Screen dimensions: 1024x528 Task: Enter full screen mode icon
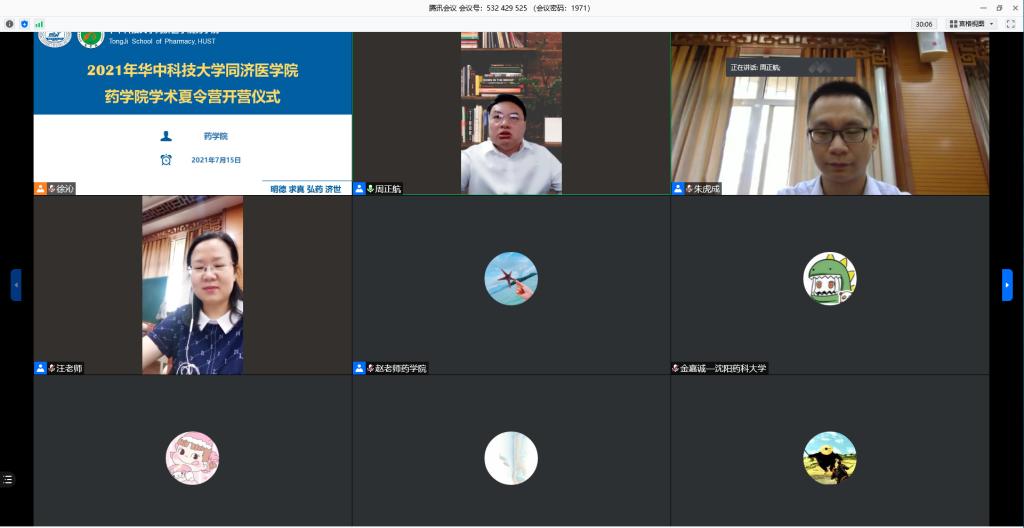tap(1011, 23)
